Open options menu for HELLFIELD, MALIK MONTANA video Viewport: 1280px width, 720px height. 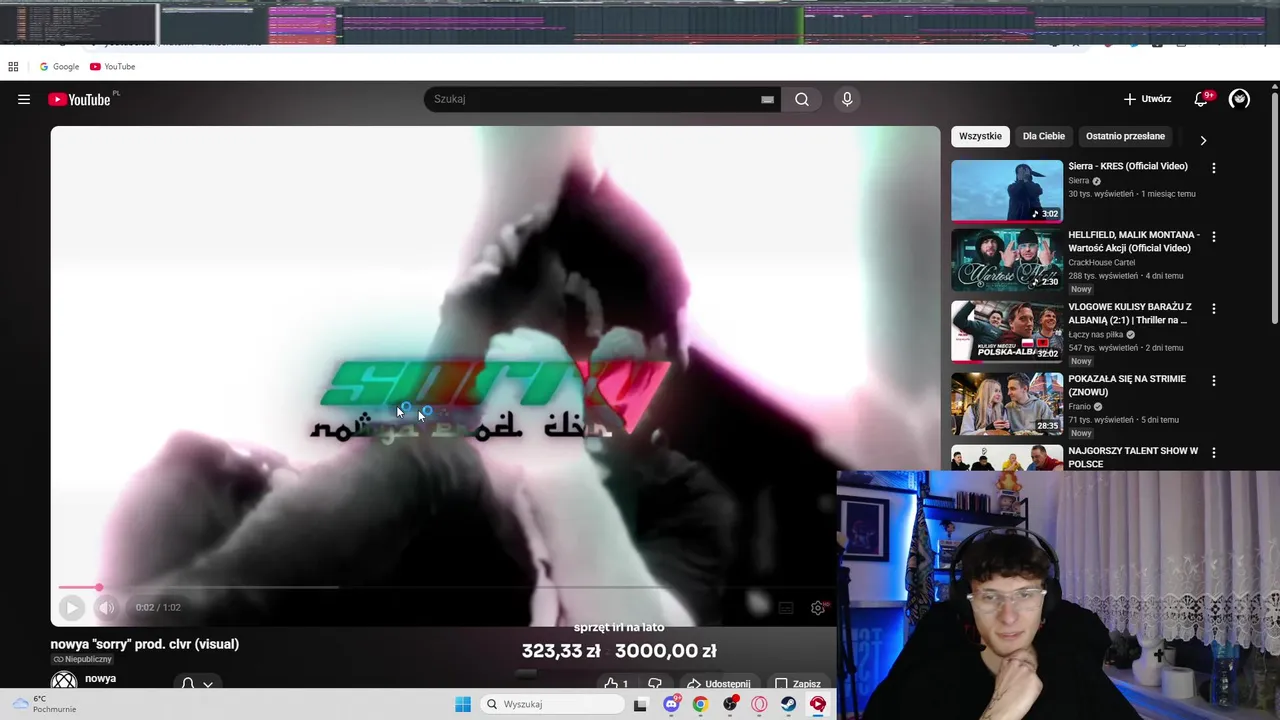click(1214, 237)
